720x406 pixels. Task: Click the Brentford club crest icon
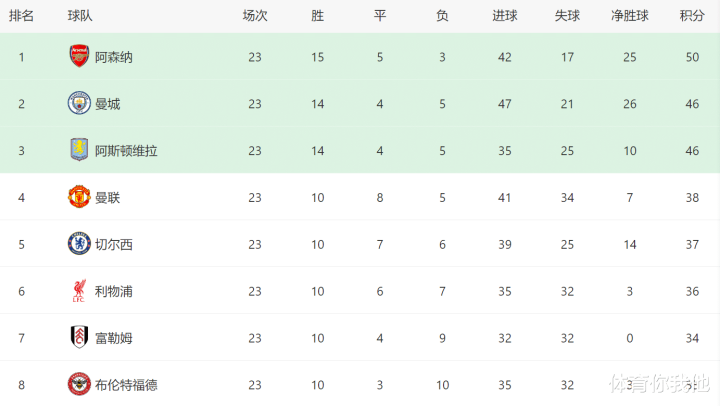79,384
